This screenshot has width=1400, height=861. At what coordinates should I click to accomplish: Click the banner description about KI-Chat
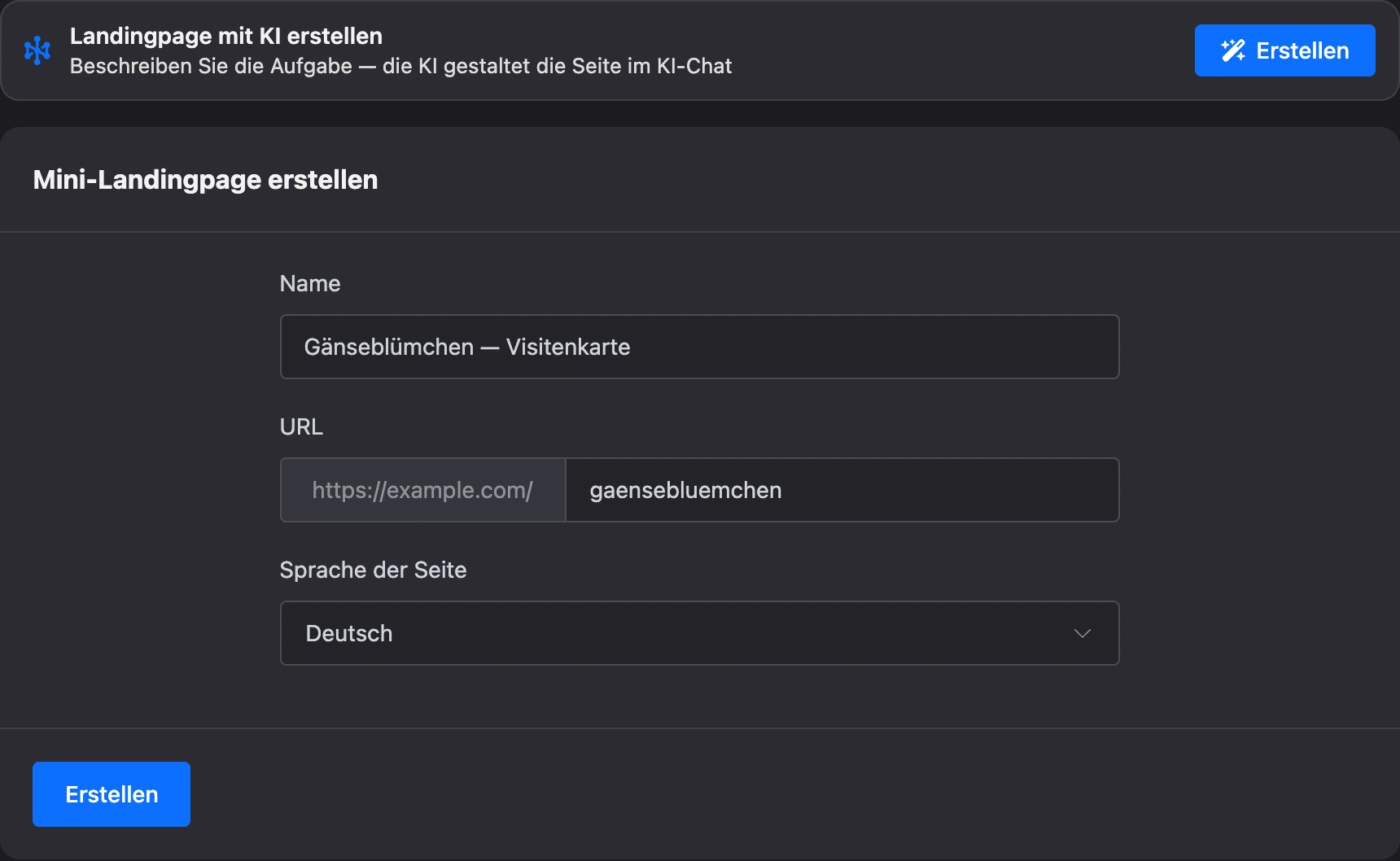tap(401, 66)
